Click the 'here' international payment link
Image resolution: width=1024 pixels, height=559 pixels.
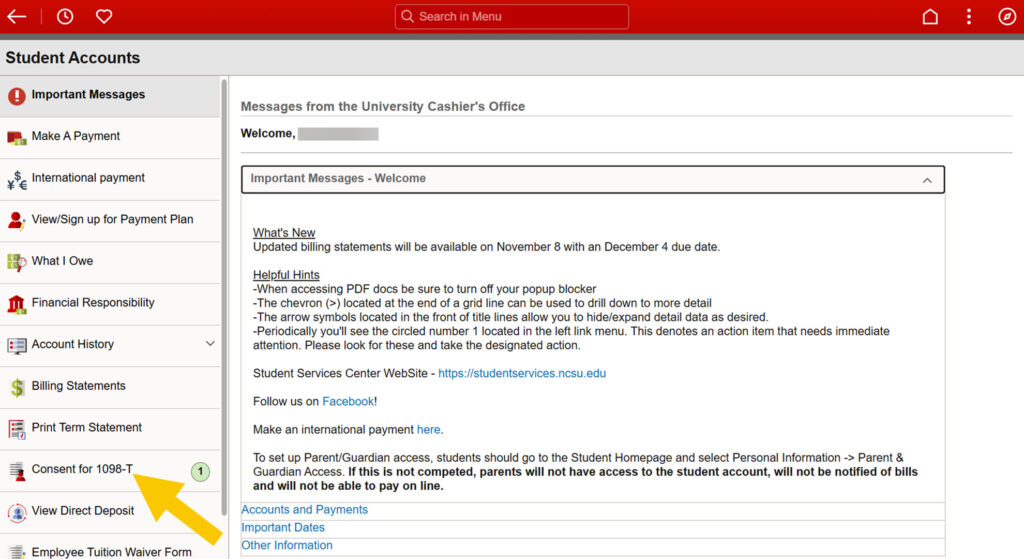pos(428,430)
